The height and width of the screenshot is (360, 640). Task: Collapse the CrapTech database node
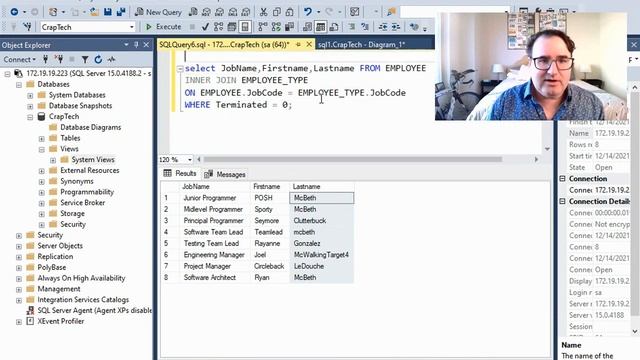click(30, 117)
